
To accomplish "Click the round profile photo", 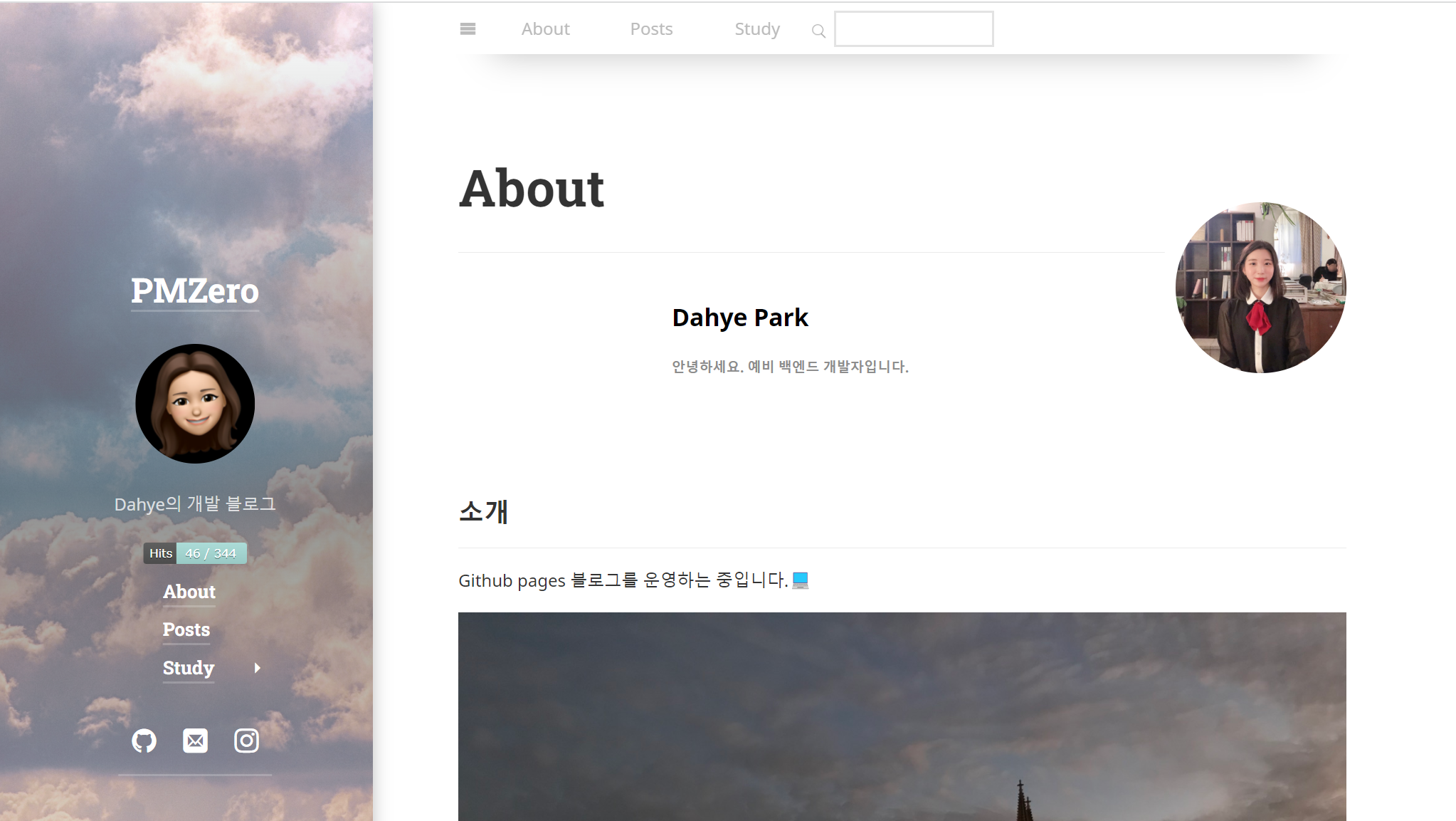I will tap(1261, 288).
